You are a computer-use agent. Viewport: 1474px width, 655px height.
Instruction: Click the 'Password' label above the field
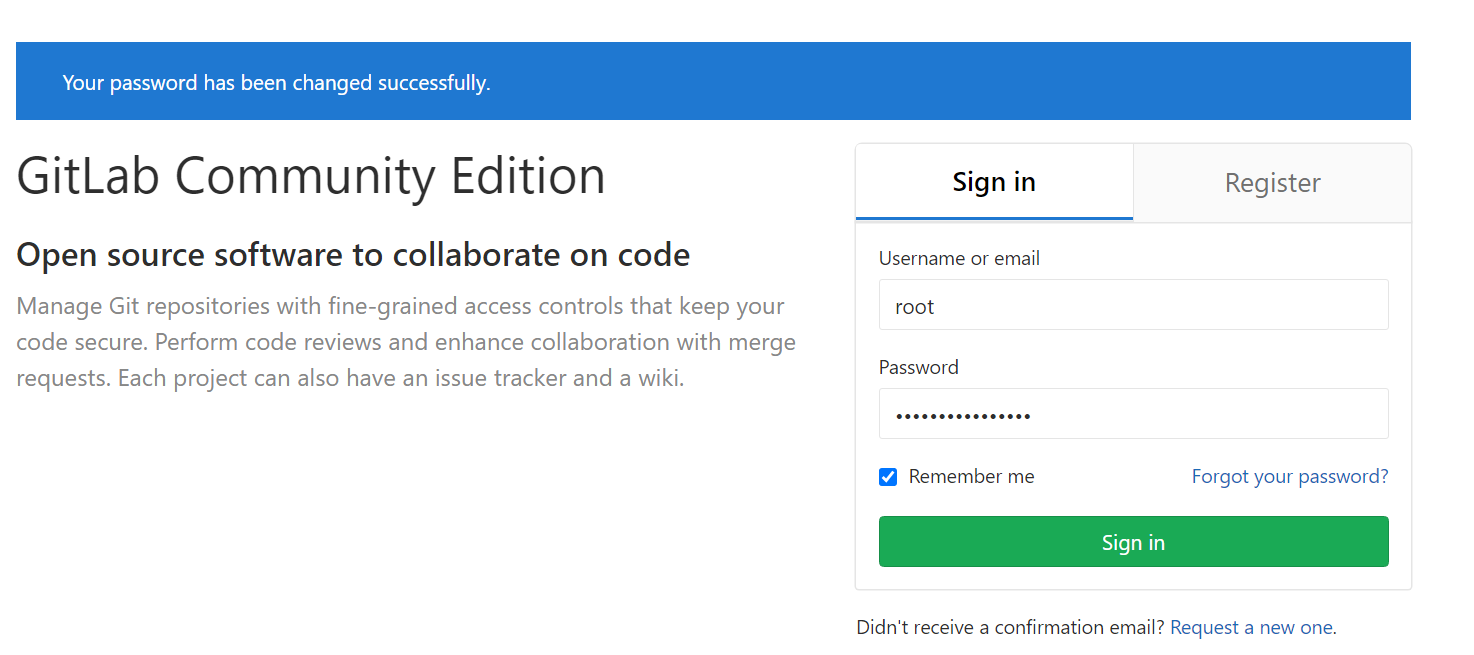click(x=918, y=368)
